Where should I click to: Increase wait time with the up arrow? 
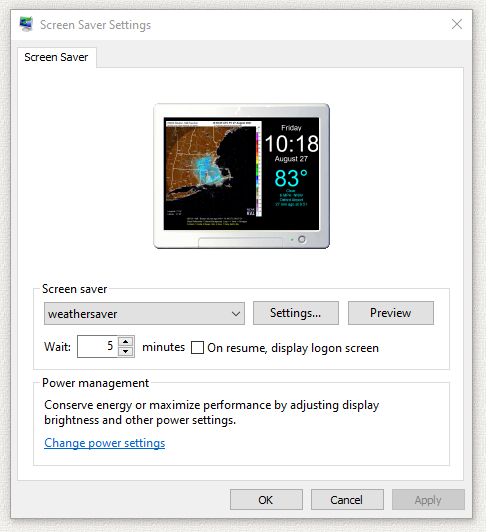pyautogui.click(x=126, y=341)
